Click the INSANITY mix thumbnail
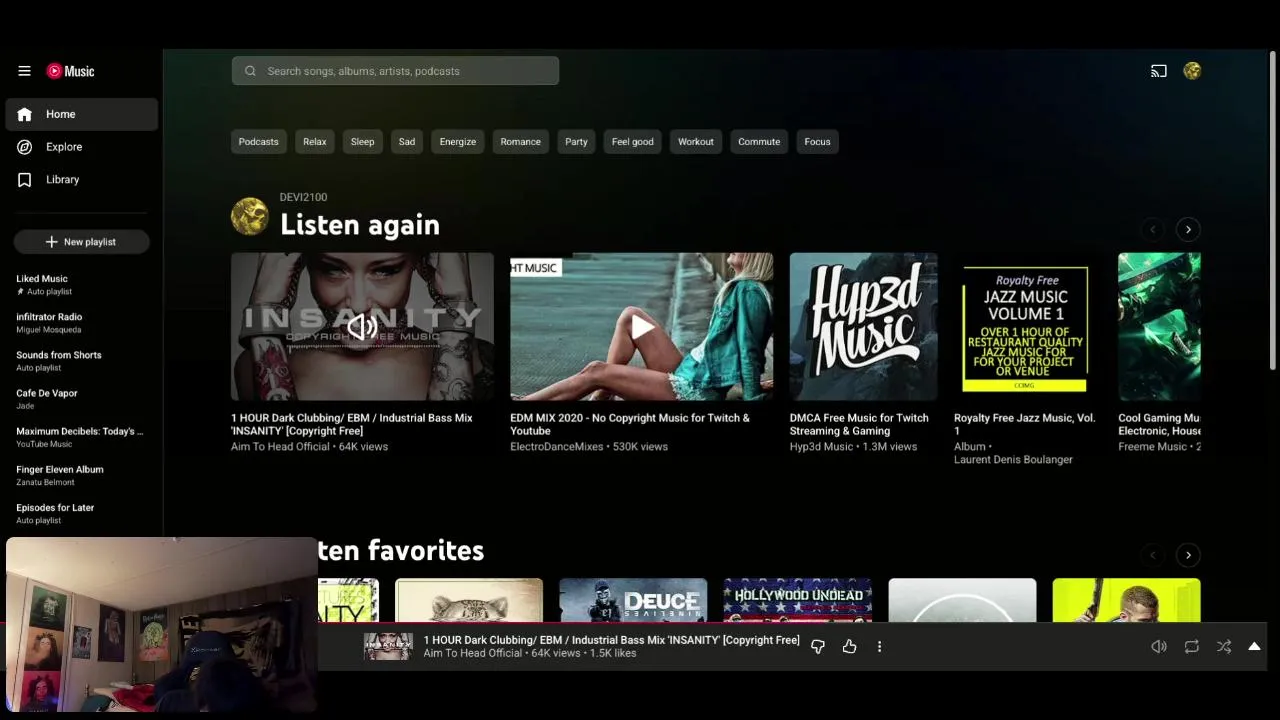The image size is (1280, 720). [362, 327]
